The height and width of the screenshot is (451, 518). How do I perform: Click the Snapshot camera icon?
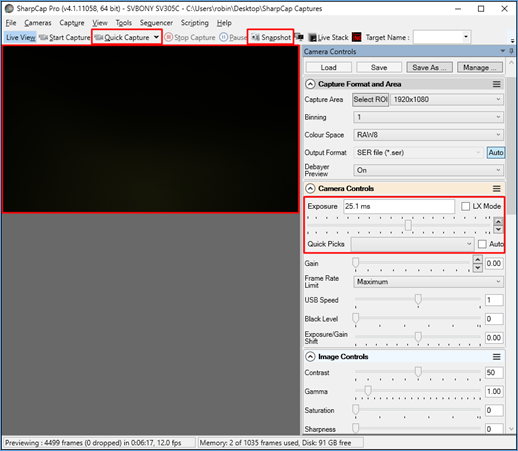255,37
